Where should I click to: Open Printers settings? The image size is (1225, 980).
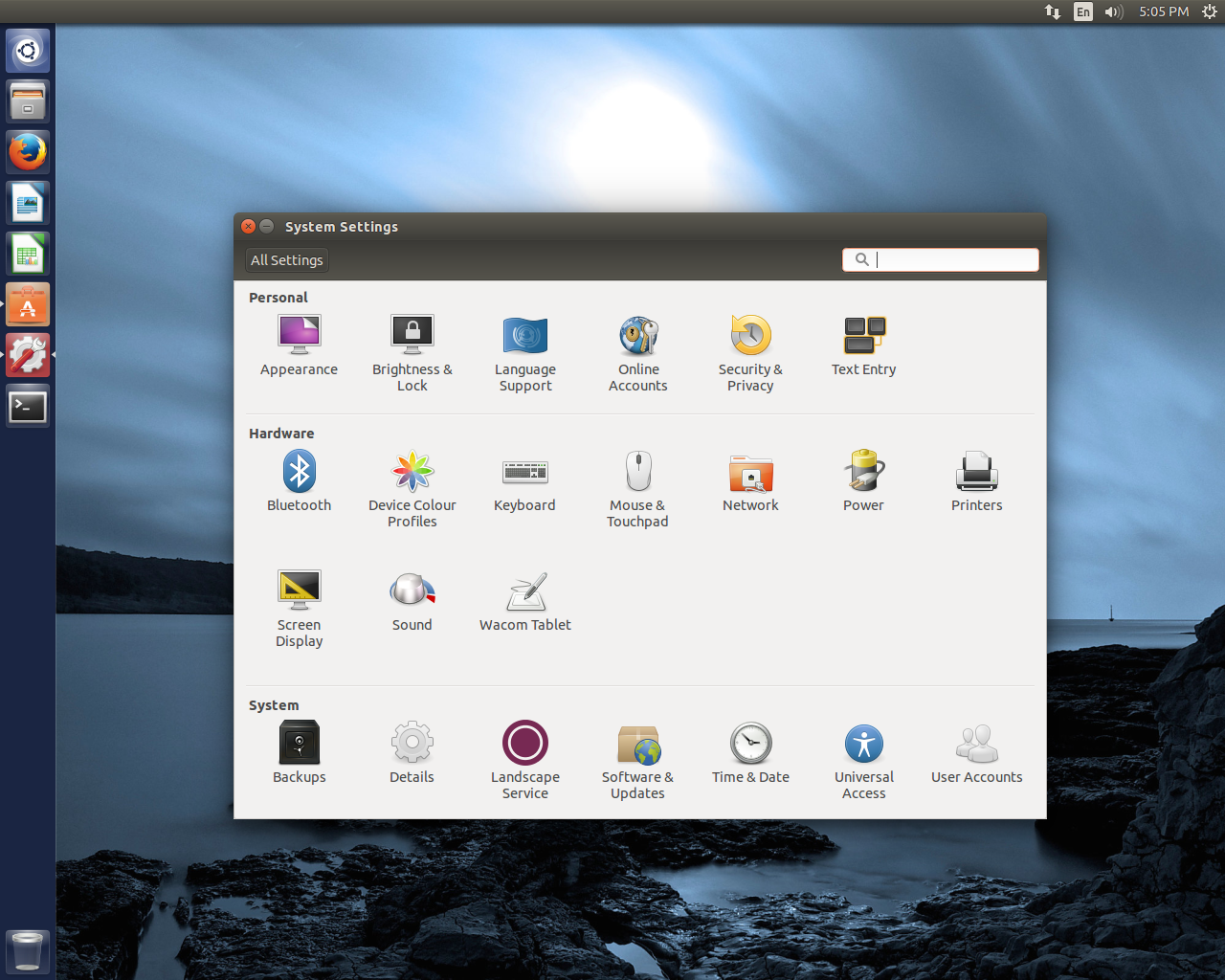point(977,481)
